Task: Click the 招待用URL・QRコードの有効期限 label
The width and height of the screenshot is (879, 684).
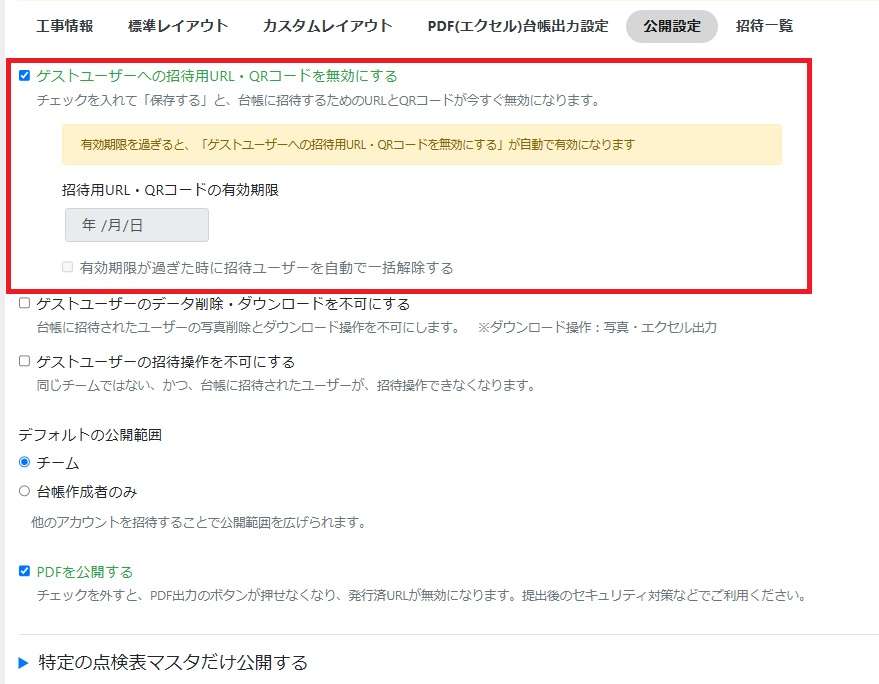Action: [x=170, y=190]
